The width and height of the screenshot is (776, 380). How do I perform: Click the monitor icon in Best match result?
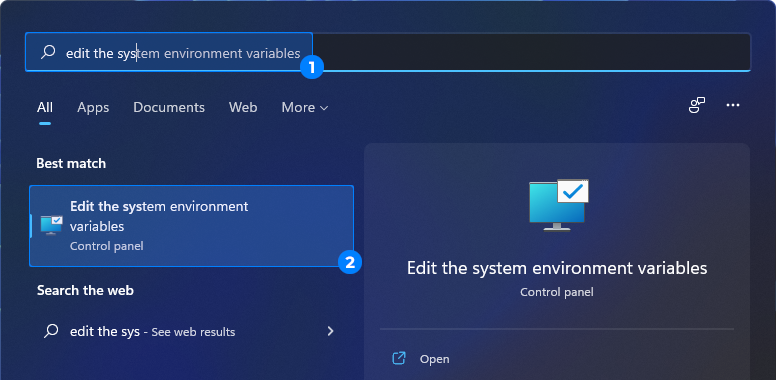click(x=51, y=225)
